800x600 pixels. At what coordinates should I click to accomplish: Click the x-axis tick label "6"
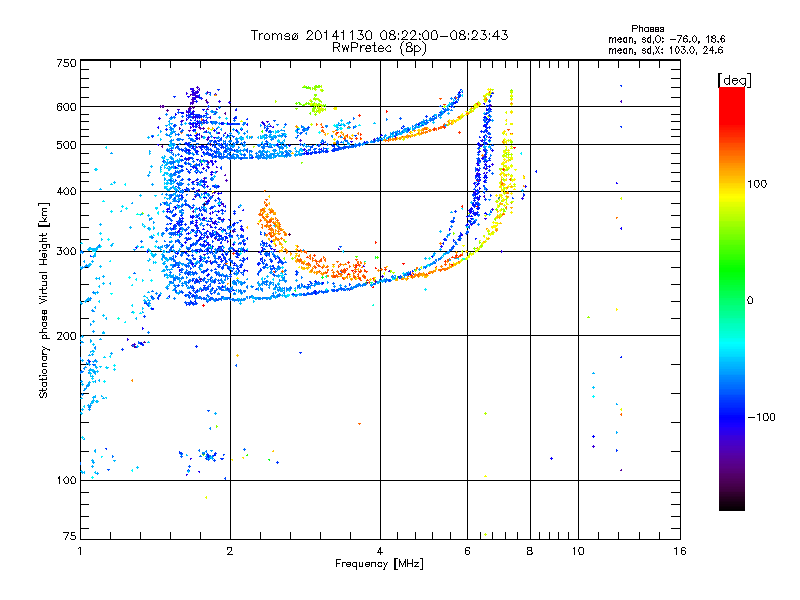(x=467, y=551)
